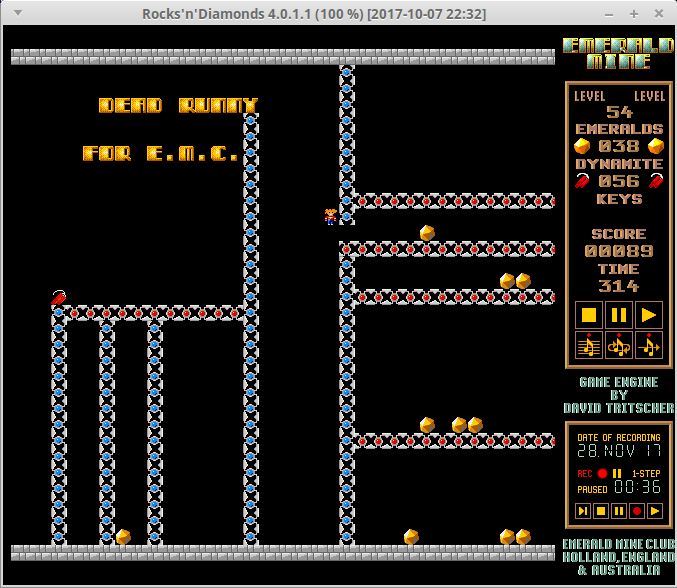Click the tape eject/step button
Image resolution: width=677 pixels, height=588 pixels.
tap(583, 511)
